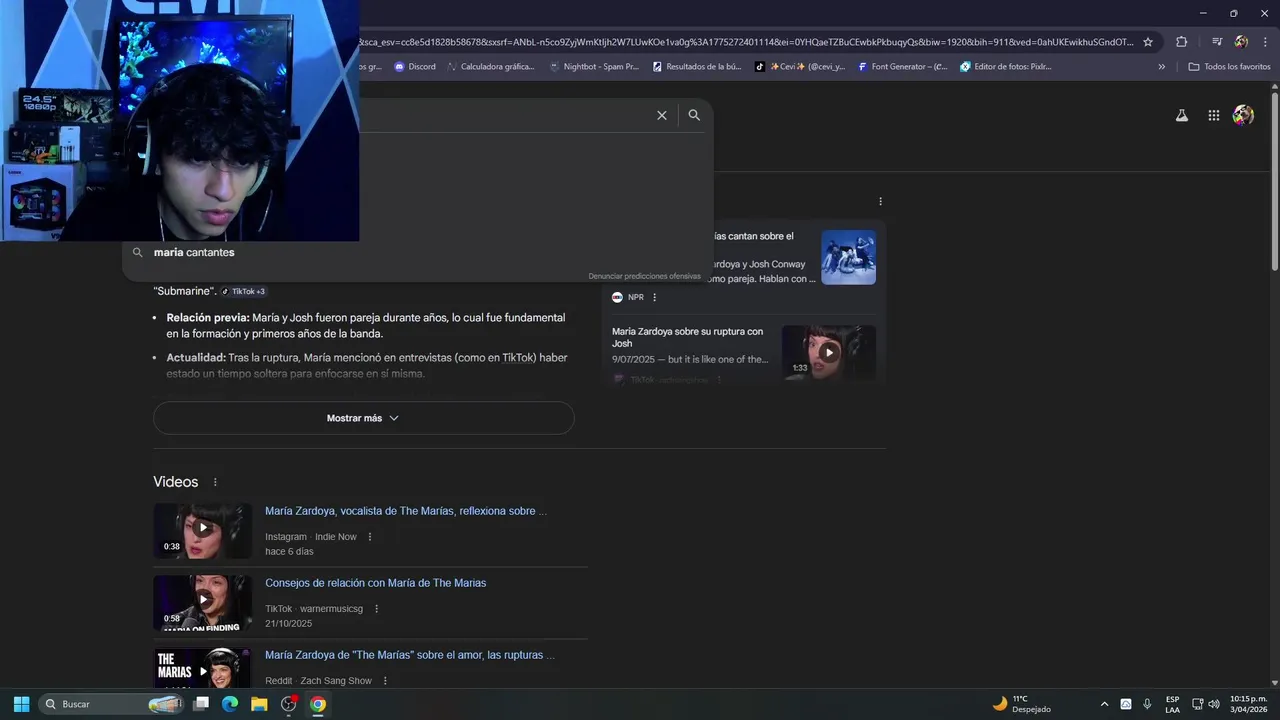Open File Explorer from taskbar
The height and width of the screenshot is (720, 1280).
click(x=259, y=704)
